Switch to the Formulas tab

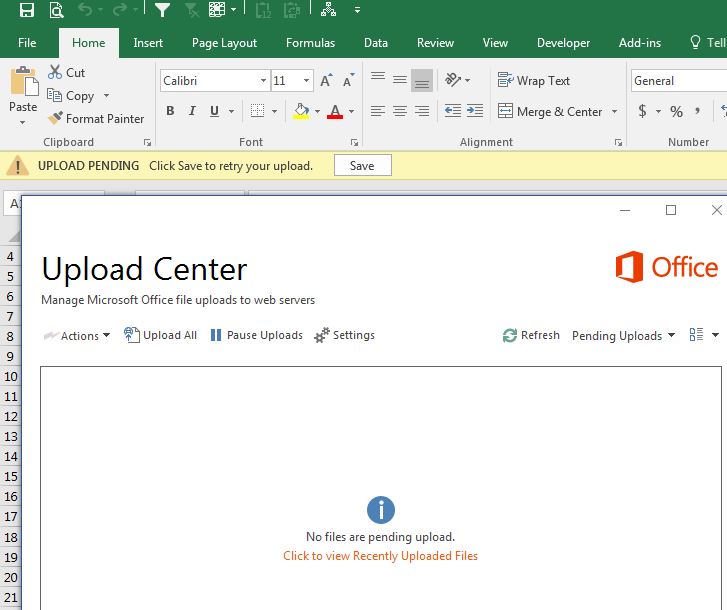(310, 43)
